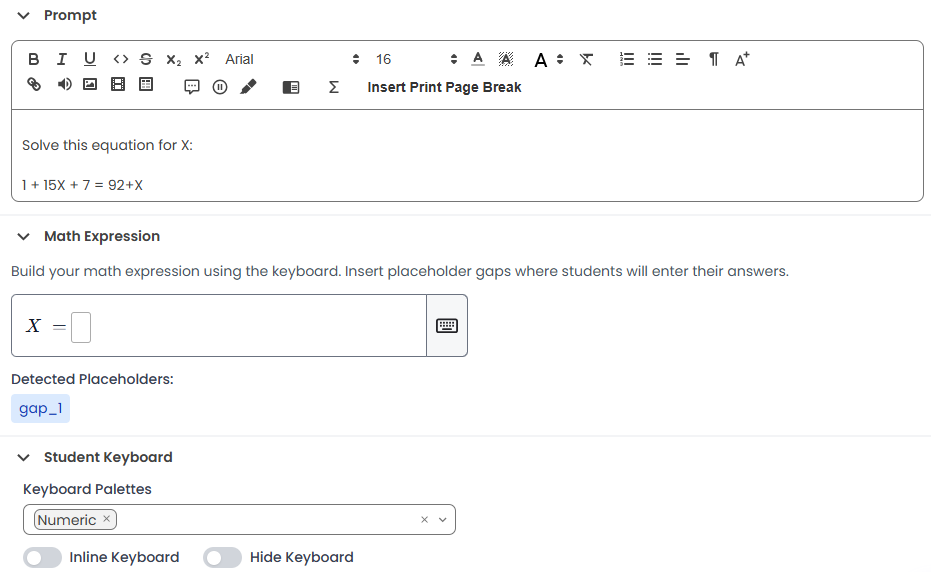
Task: Click the Detected Placeholders label
Action: tap(92, 379)
